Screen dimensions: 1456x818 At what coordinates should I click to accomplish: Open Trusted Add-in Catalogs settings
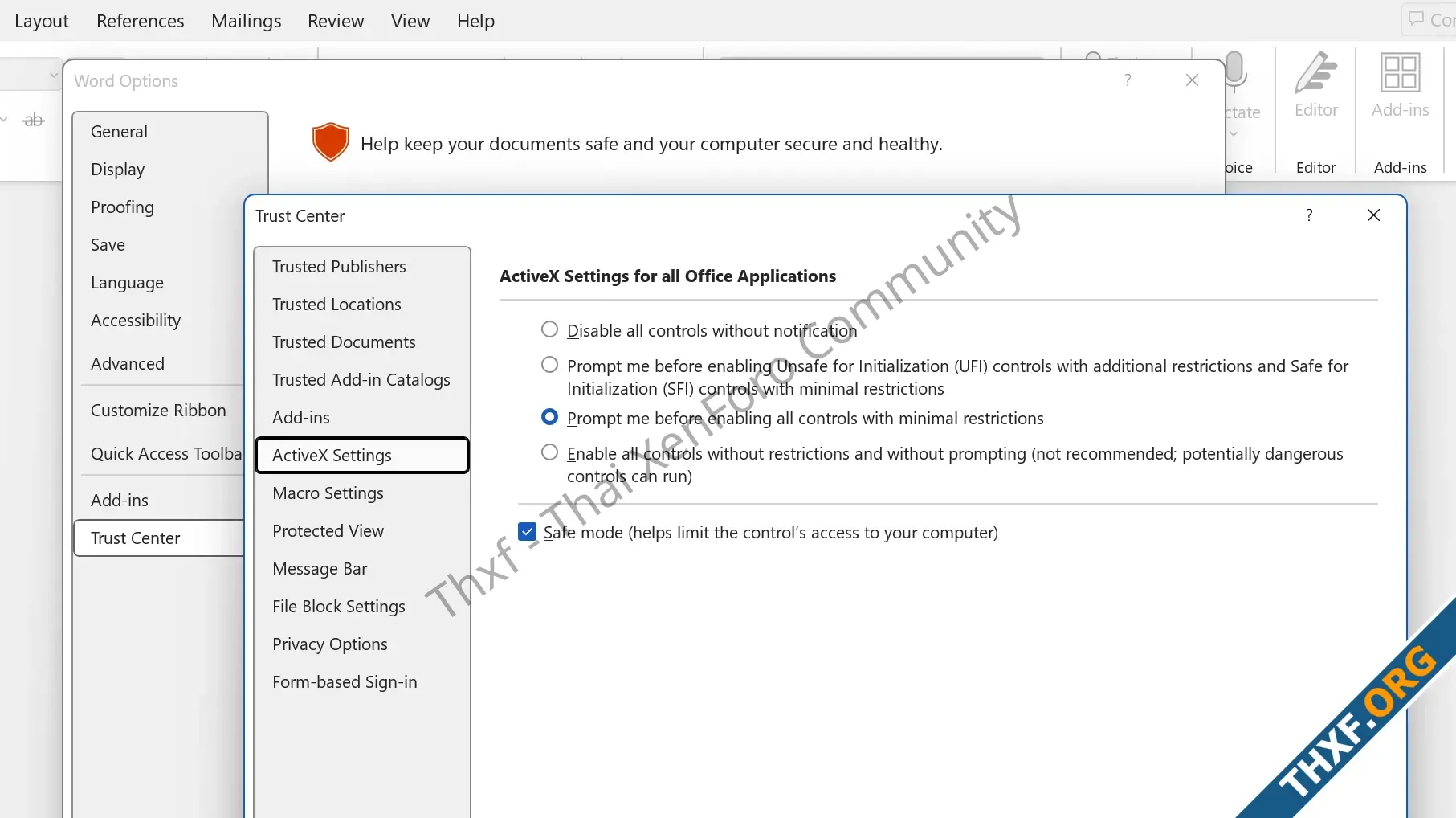[361, 379]
